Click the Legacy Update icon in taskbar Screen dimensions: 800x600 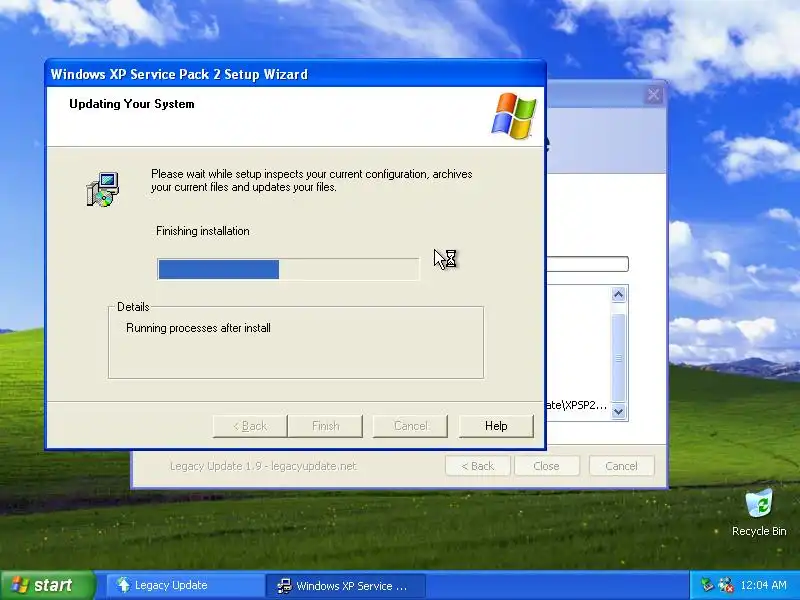(123, 585)
